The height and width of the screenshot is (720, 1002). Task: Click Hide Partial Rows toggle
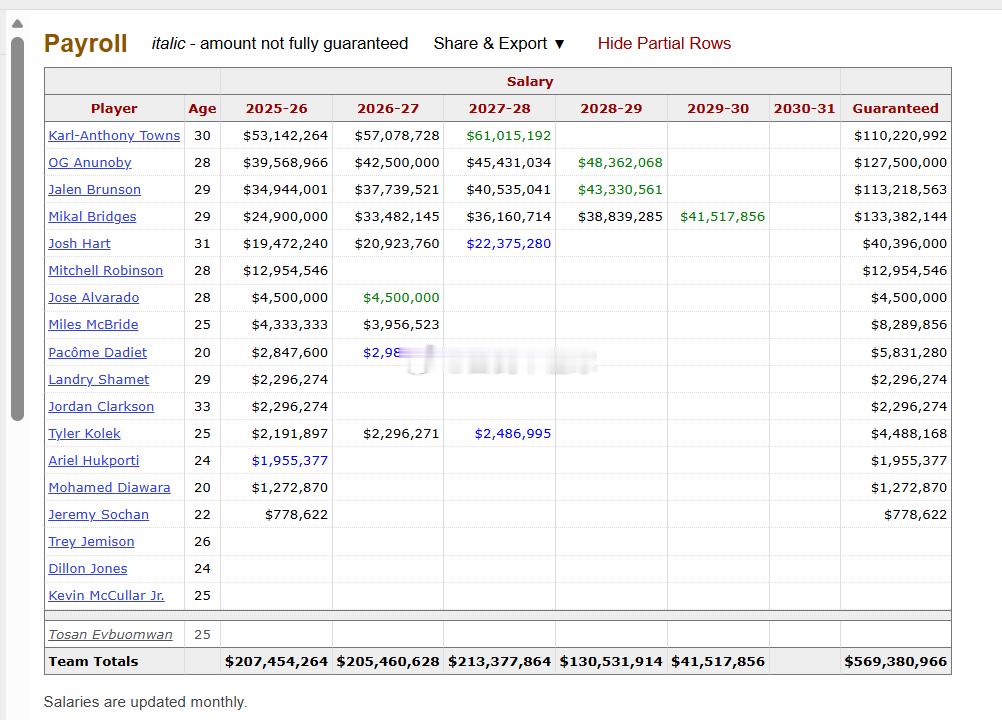(x=664, y=43)
